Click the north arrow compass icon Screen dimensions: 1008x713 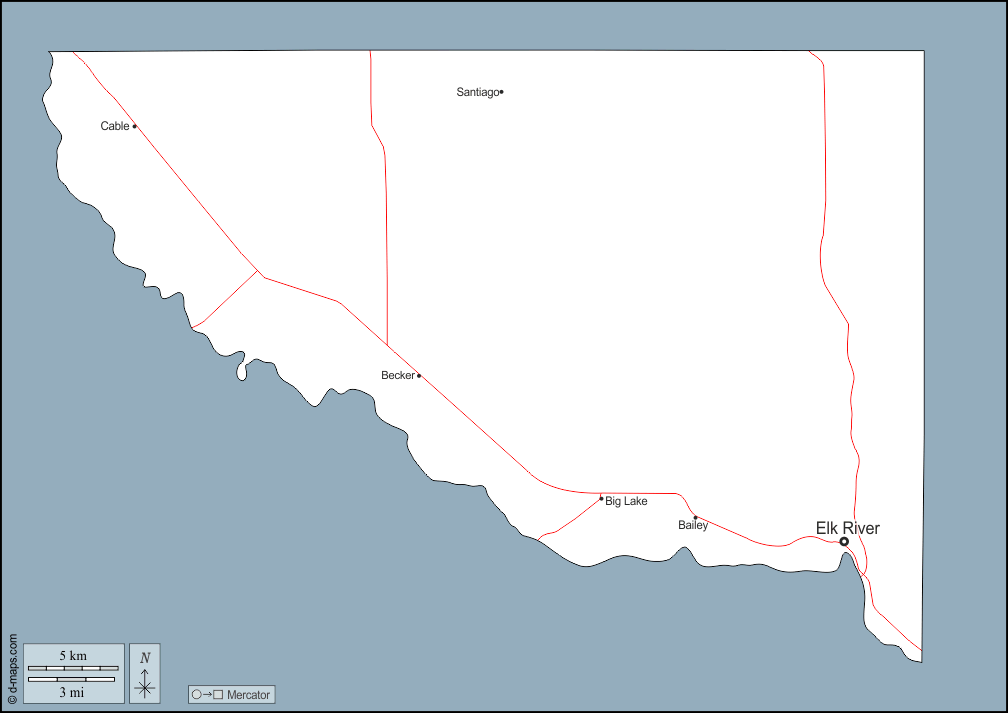coord(145,674)
